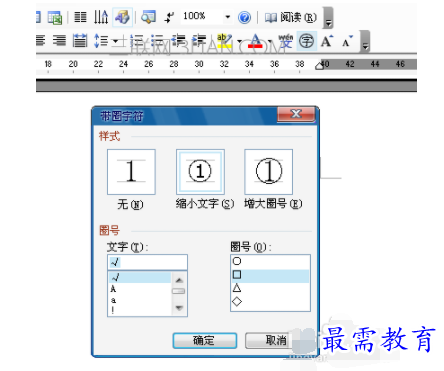Image resolution: width=444 pixels, height=371 pixels.
Task: Select the square enclosure shape
Action: pyautogui.click(x=270, y=275)
